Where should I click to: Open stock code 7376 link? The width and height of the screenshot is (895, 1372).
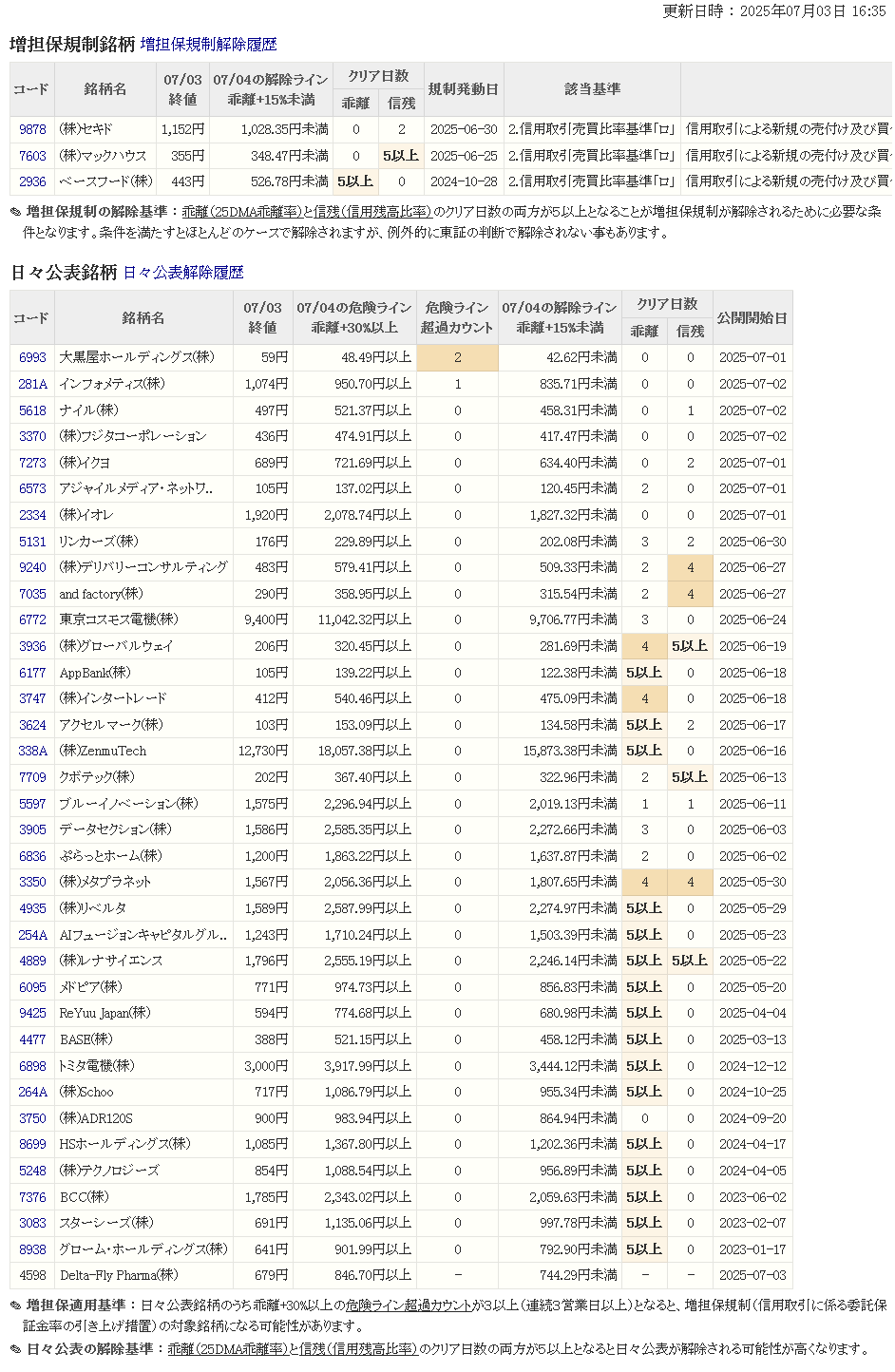(32, 1197)
